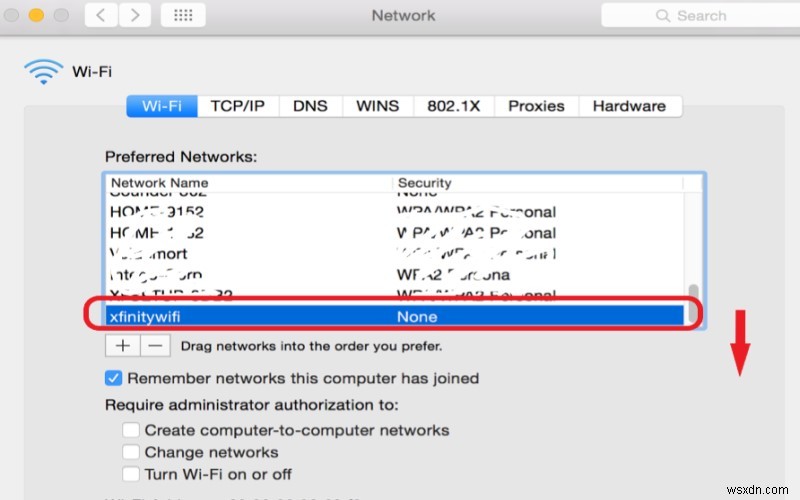Enable the Turn Wi-Fi on or off checkbox
Screen dimensions: 800x500
[x=131, y=474]
